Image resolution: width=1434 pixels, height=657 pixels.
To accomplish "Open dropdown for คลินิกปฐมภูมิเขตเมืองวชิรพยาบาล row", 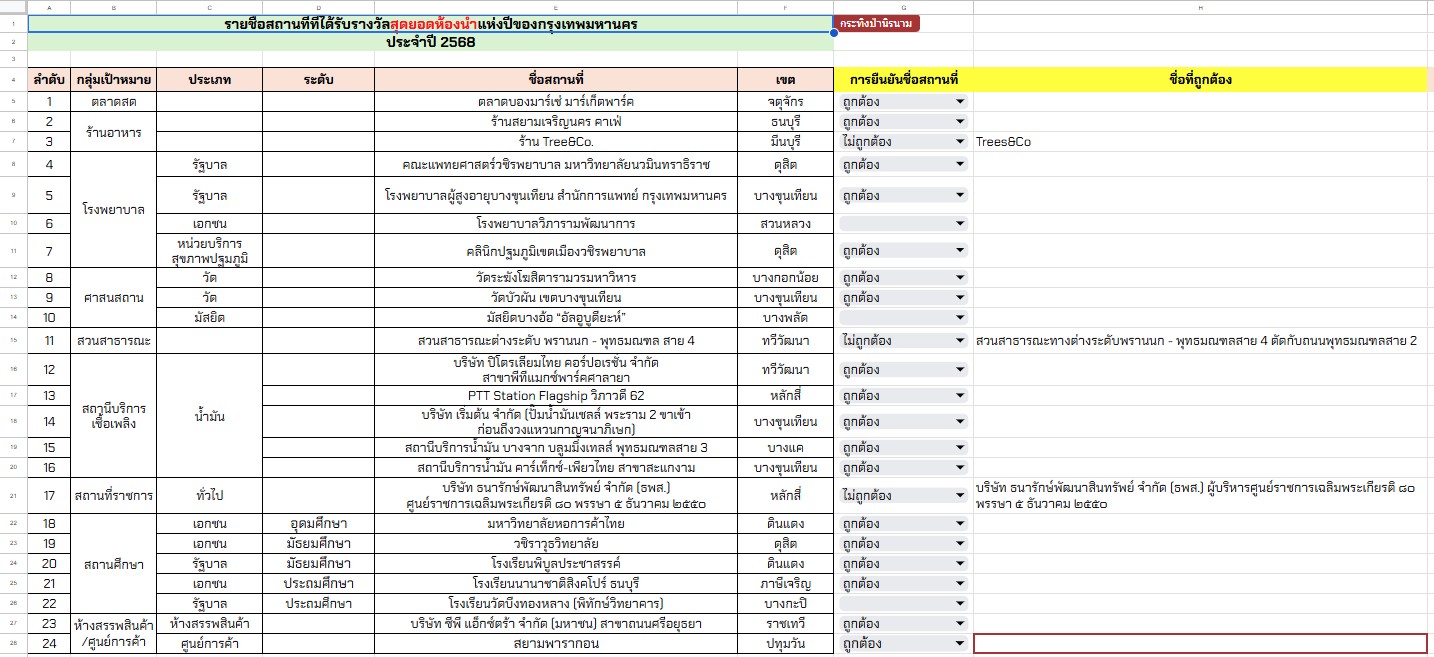I will coord(904,251).
